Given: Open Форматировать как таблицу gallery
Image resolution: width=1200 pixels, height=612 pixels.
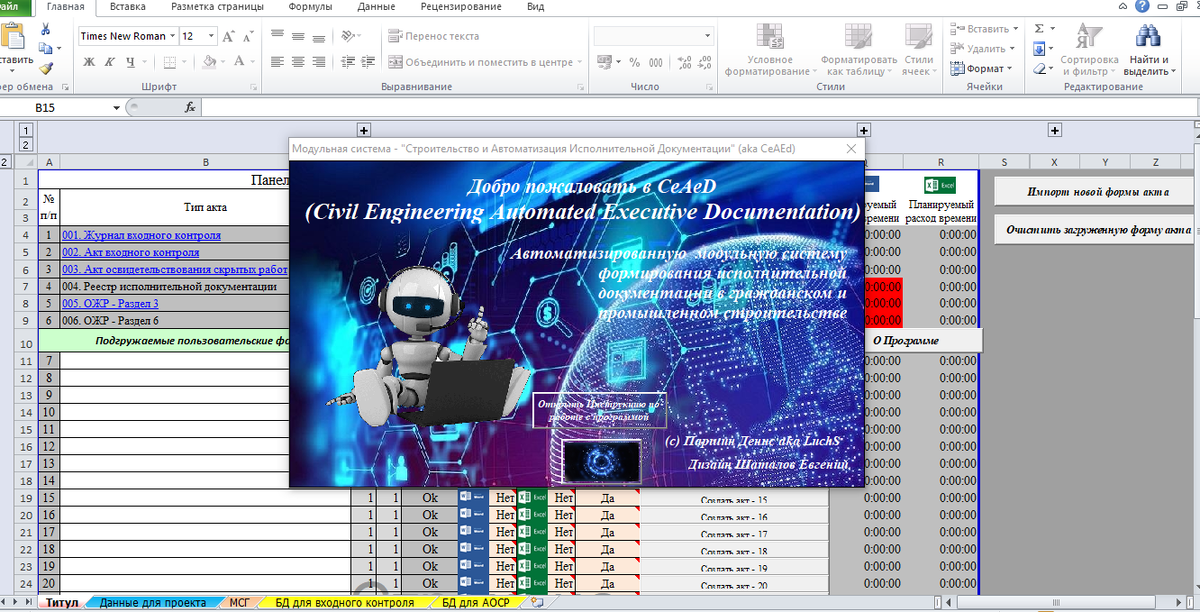Looking at the screenshot, I should click(859, 50).
